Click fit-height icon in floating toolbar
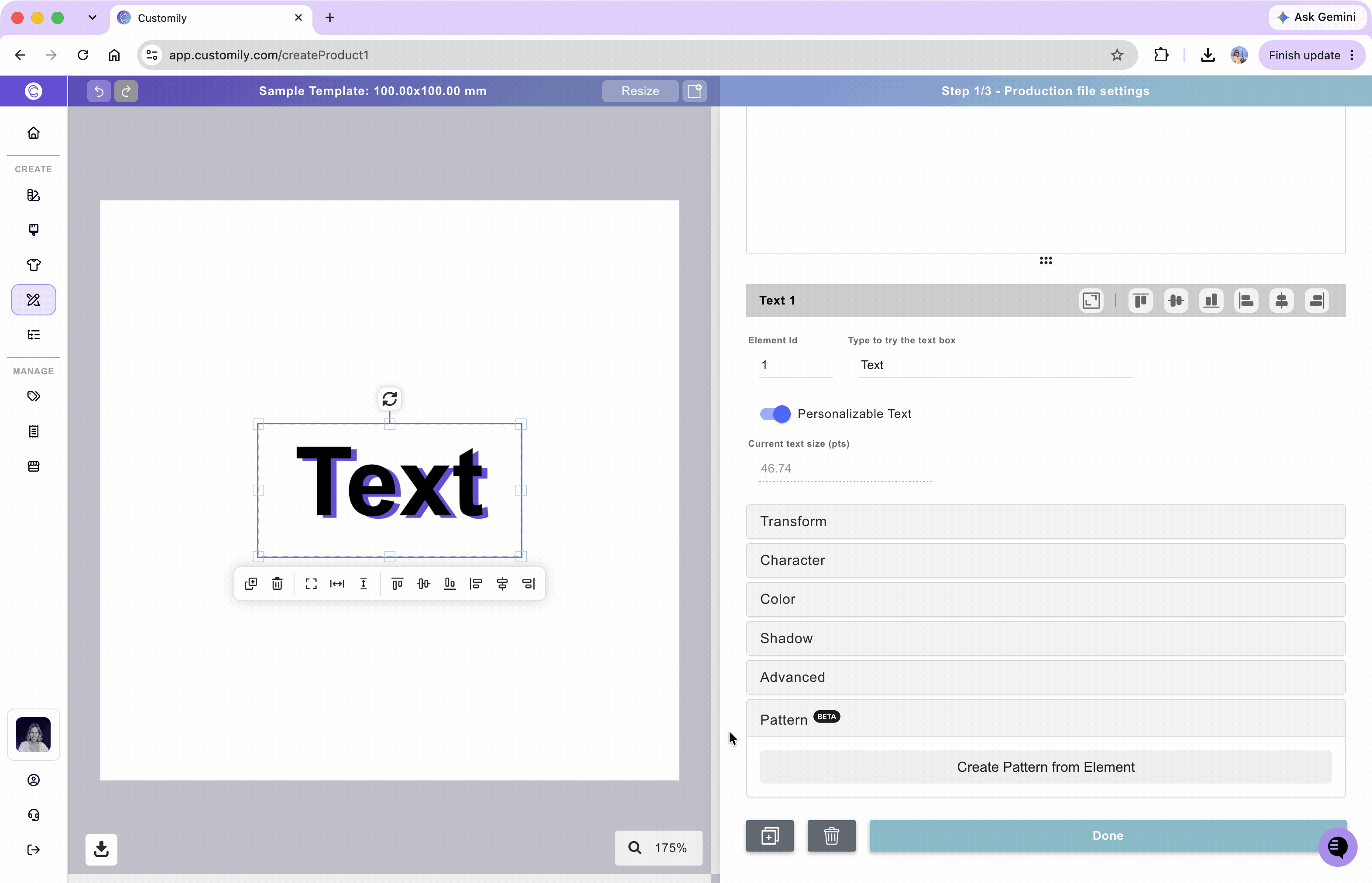This screenshot has width=1372, height=883. tap(364, 584)
